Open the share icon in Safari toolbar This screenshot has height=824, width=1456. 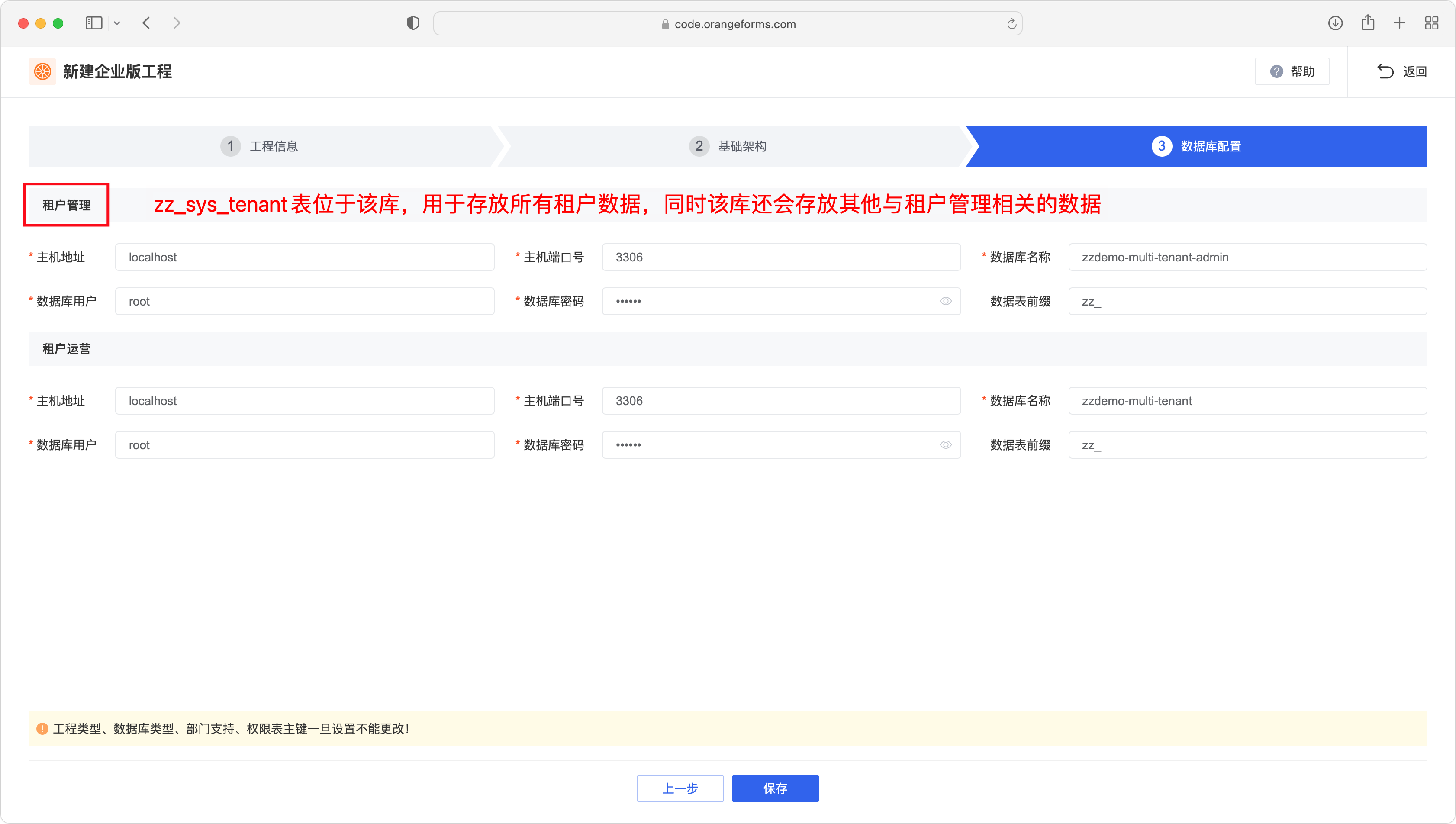(1368, 23)
